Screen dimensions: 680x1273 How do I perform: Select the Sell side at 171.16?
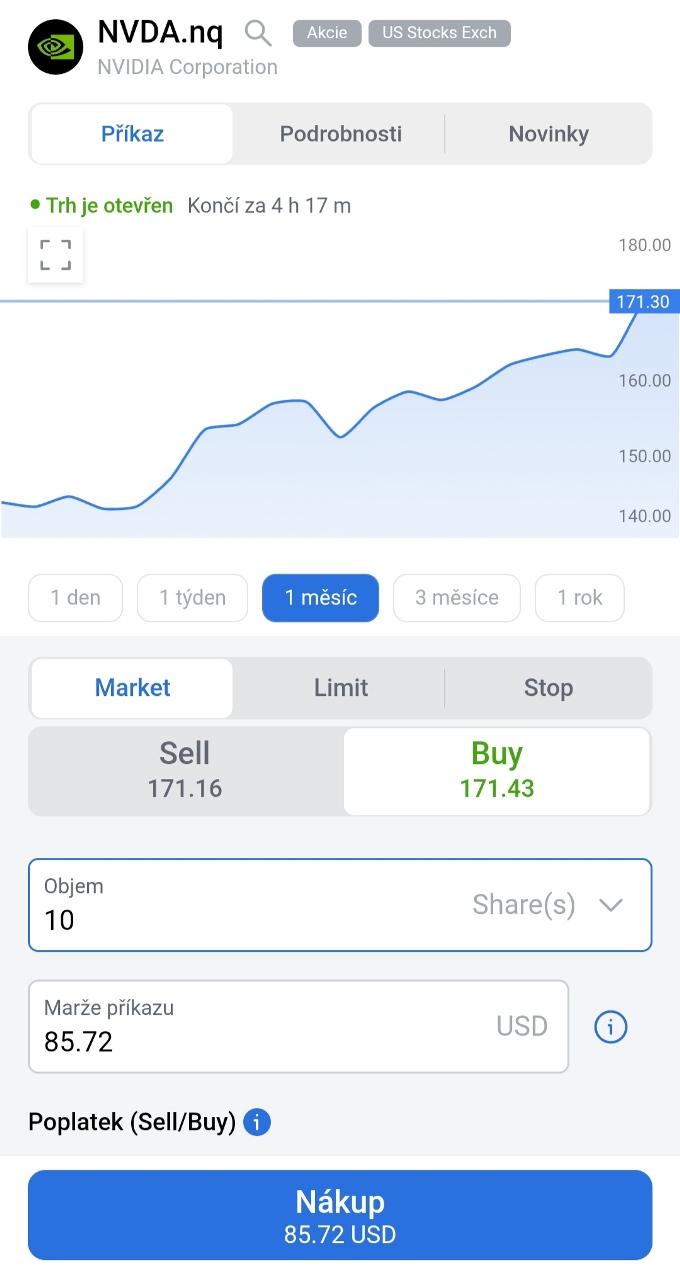(x=185, y=770)
